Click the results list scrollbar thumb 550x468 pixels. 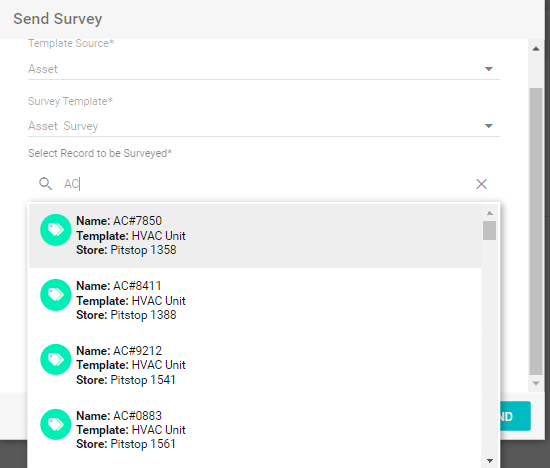tap(489, 230)
